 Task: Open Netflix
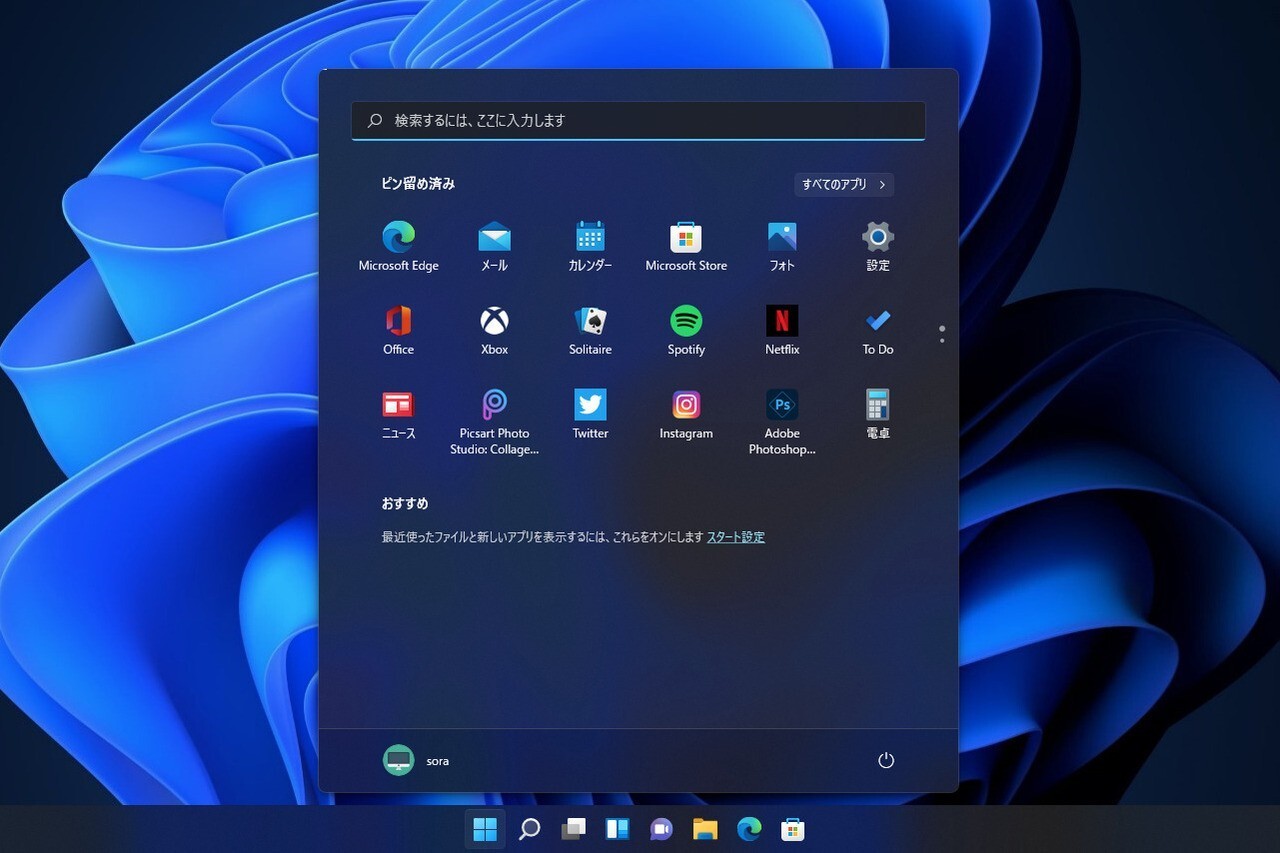[782, 330]
